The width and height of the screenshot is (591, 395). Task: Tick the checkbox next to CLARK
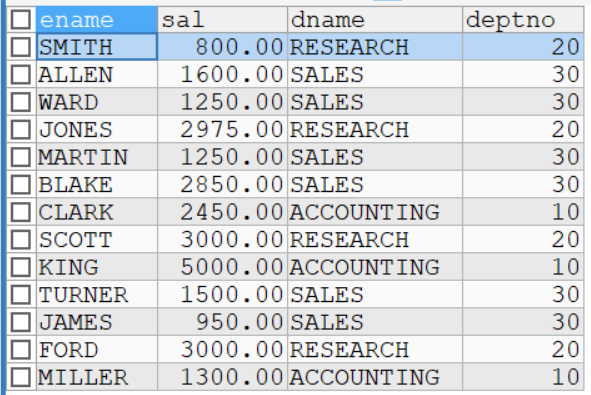pos(21,212)
